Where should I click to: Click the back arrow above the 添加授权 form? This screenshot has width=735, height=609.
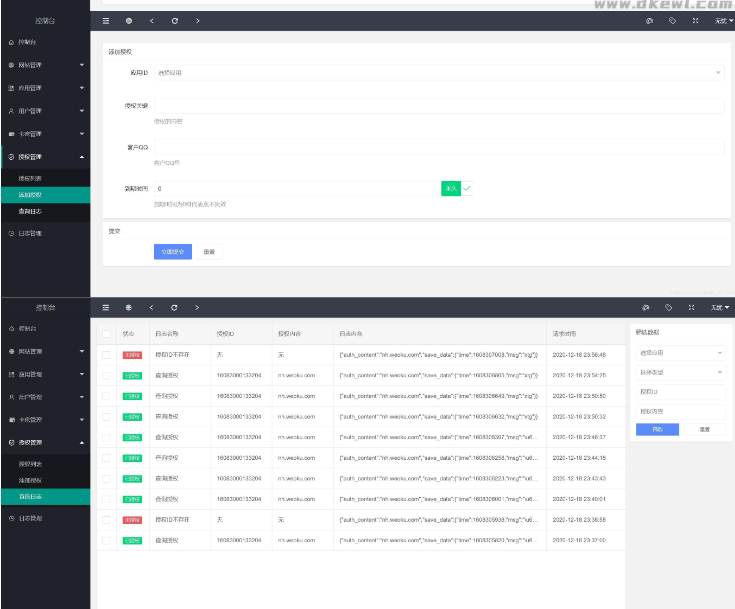(x=151, y=20)
